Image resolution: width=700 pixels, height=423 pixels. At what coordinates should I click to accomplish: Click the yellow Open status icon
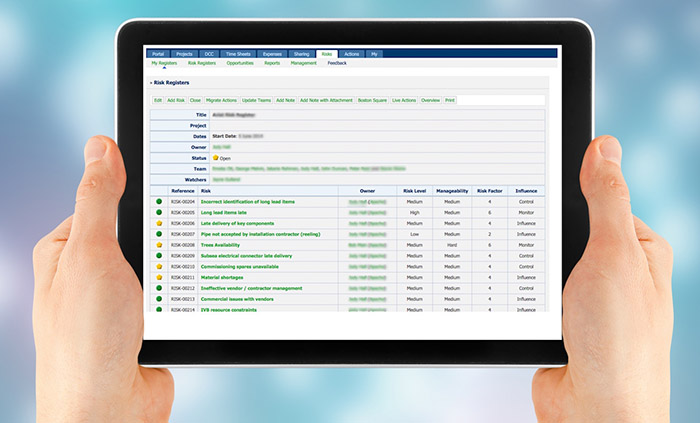point(216,158)
